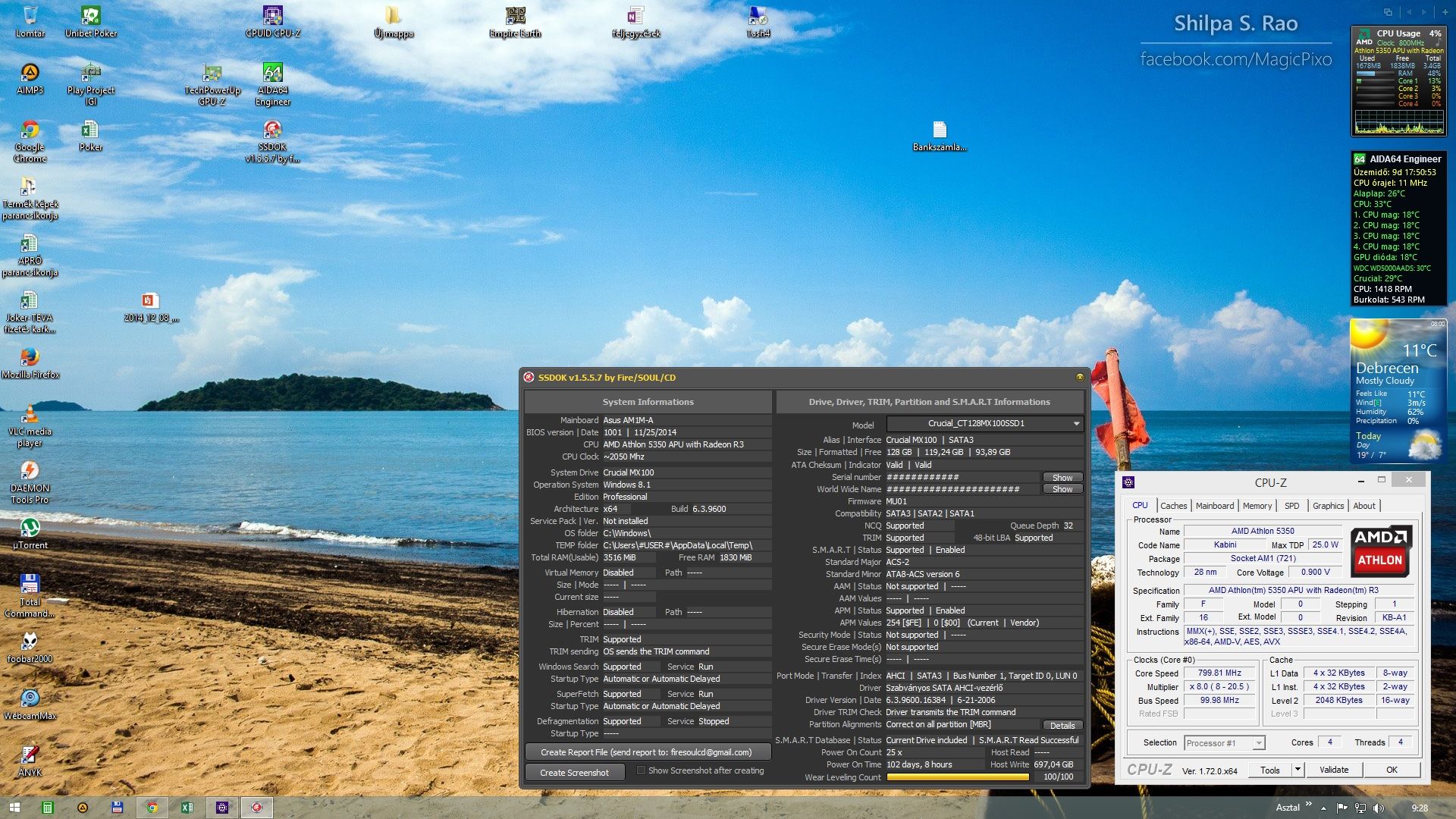Open Play Project IGI shortcut
This screenshot has width=1456, height=819.
(x=91, y=83)
